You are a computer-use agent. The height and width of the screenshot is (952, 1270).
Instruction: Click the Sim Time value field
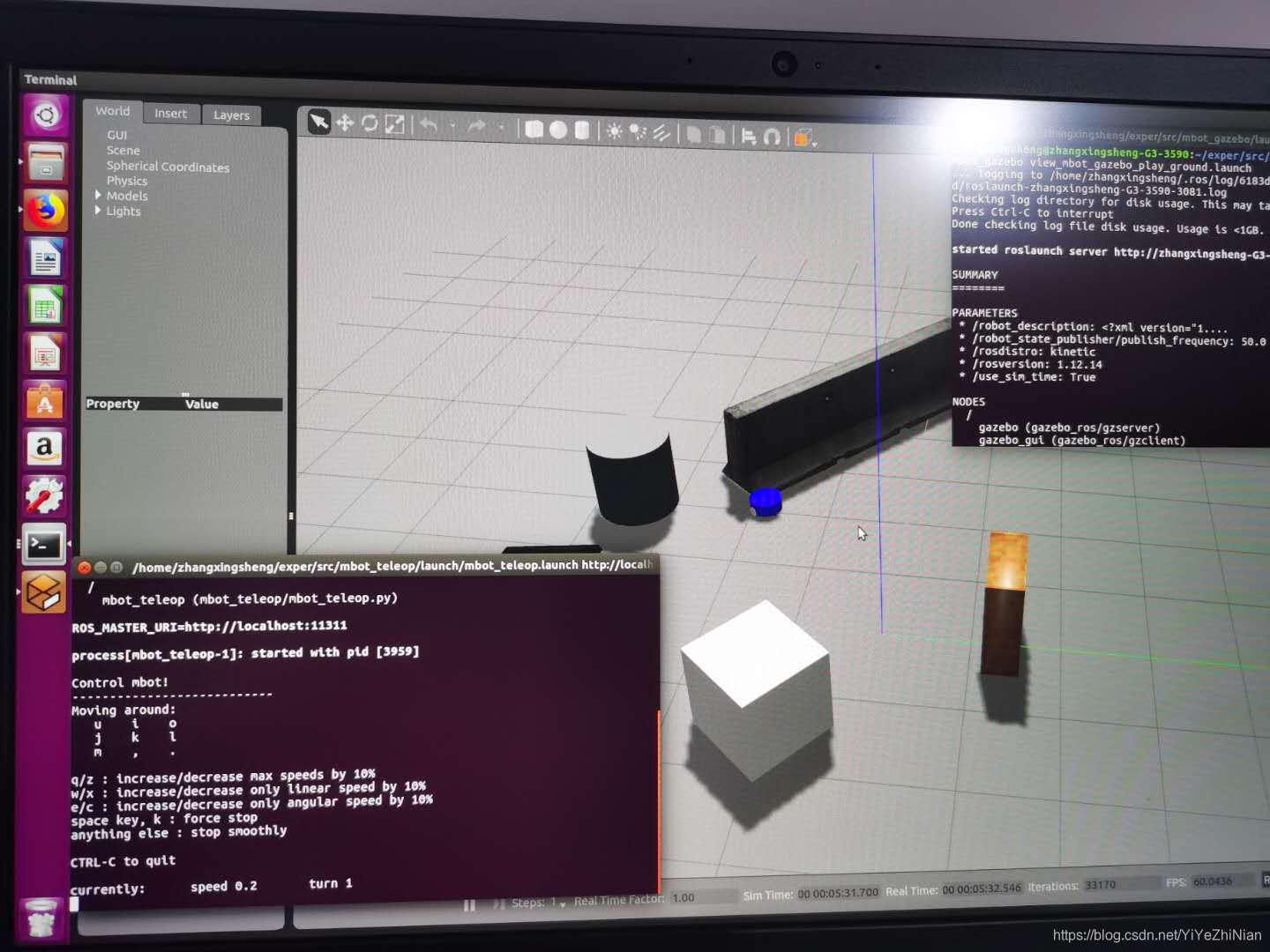[838, 893]
